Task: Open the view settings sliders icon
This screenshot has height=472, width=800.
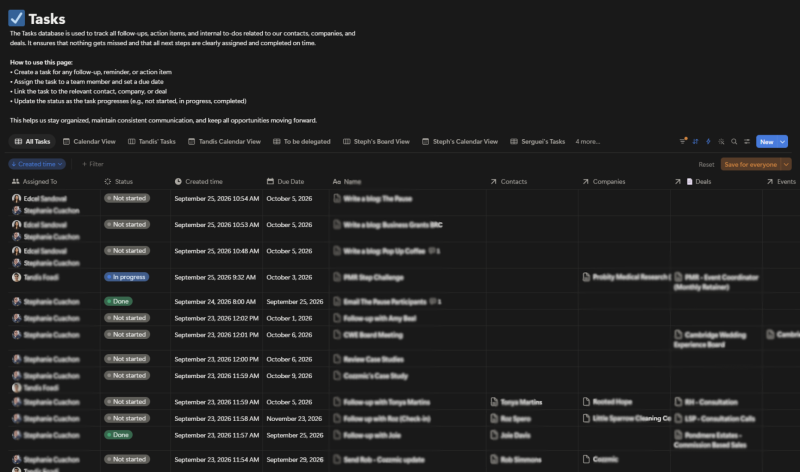Action: 747,141
